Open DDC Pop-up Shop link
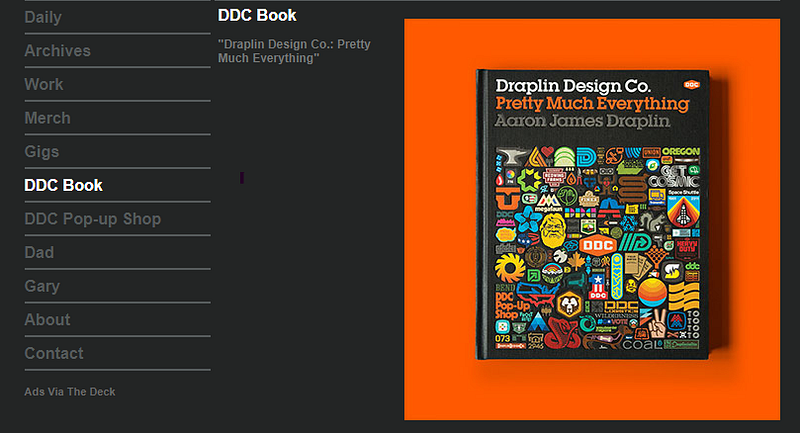 [x=93, y=219]
